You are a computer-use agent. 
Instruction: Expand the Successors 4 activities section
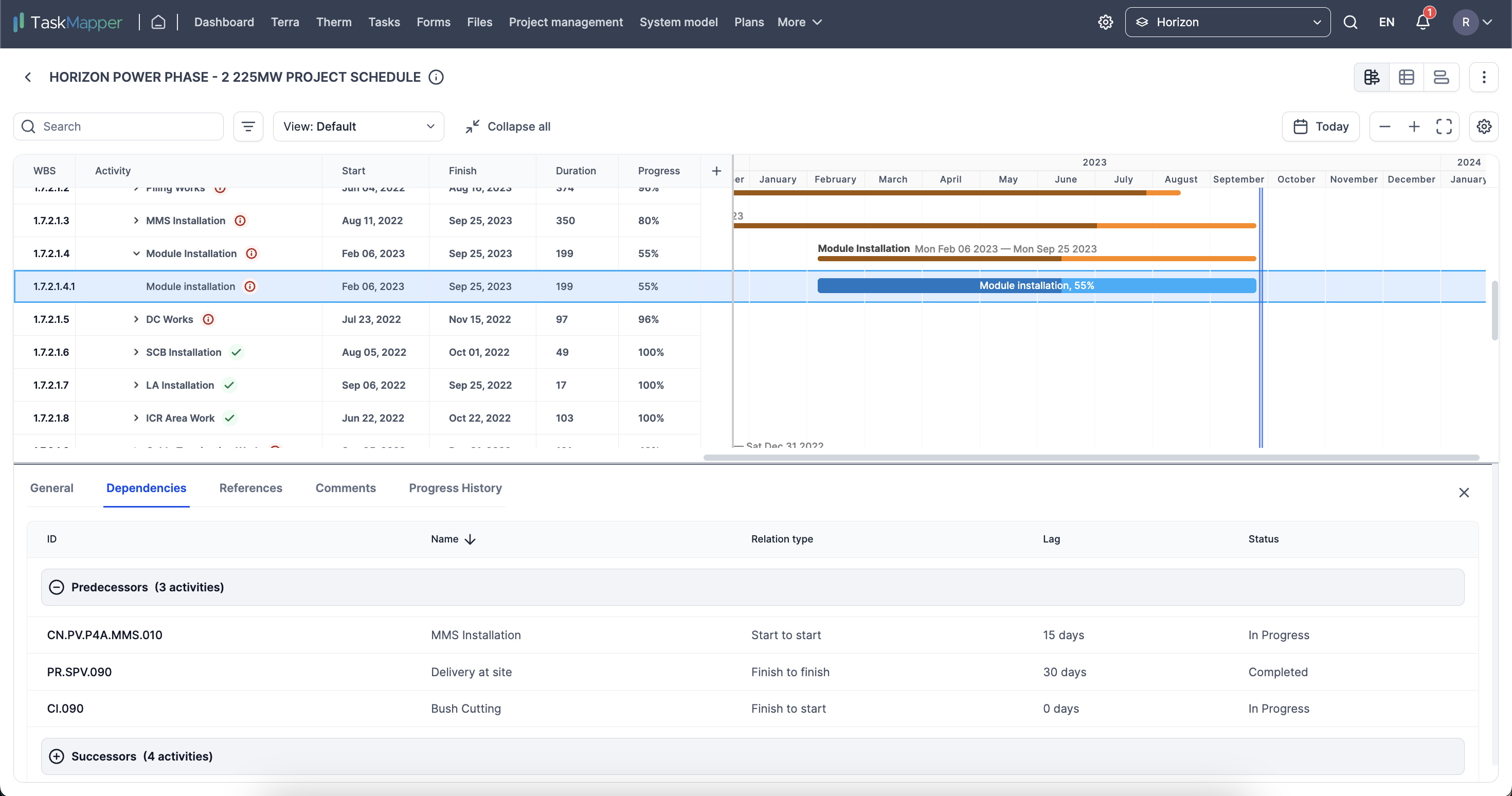pos(58,756)
